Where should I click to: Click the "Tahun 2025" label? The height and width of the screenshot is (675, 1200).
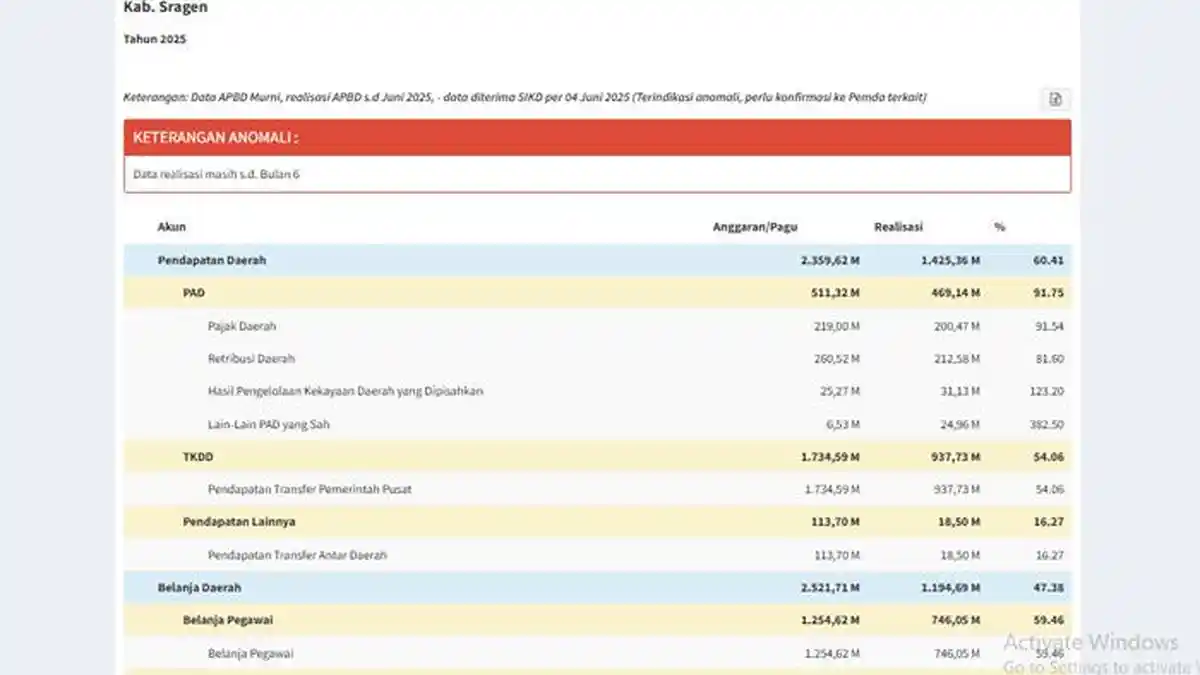155,39
